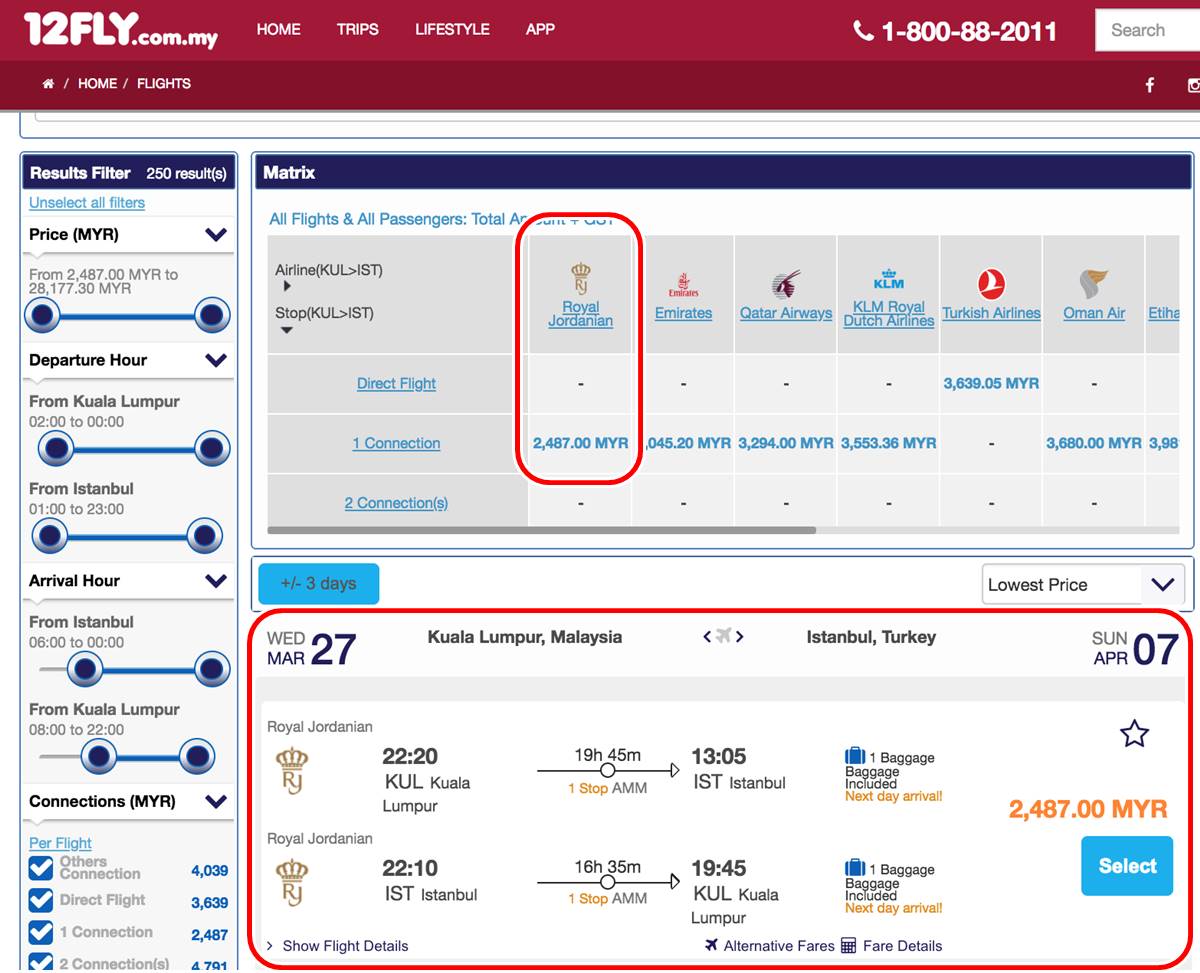Click the baggage icon on the 22:10 flight

[x=855, y=869]
